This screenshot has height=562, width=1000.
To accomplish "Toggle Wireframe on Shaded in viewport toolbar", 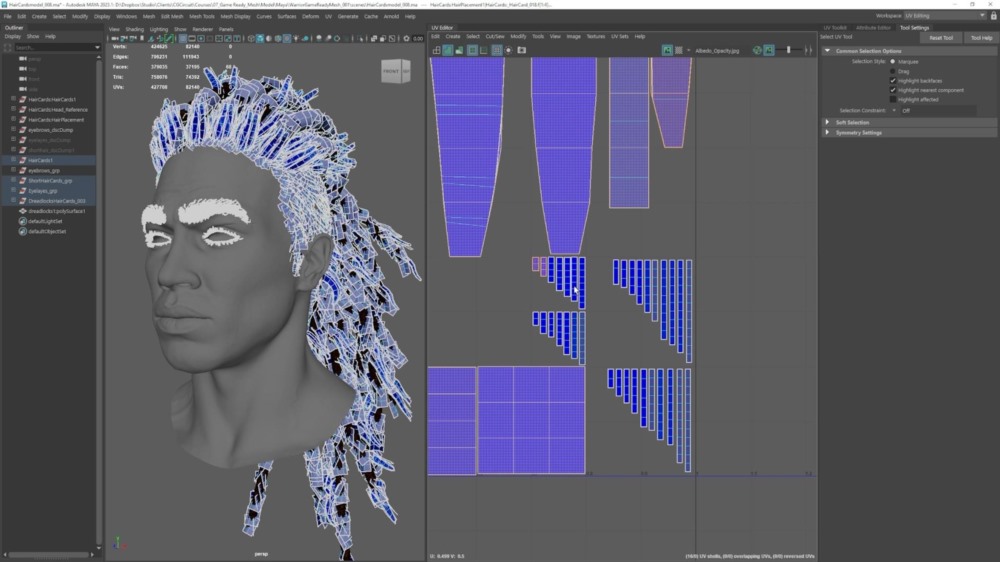I will [x=278, y=38].
